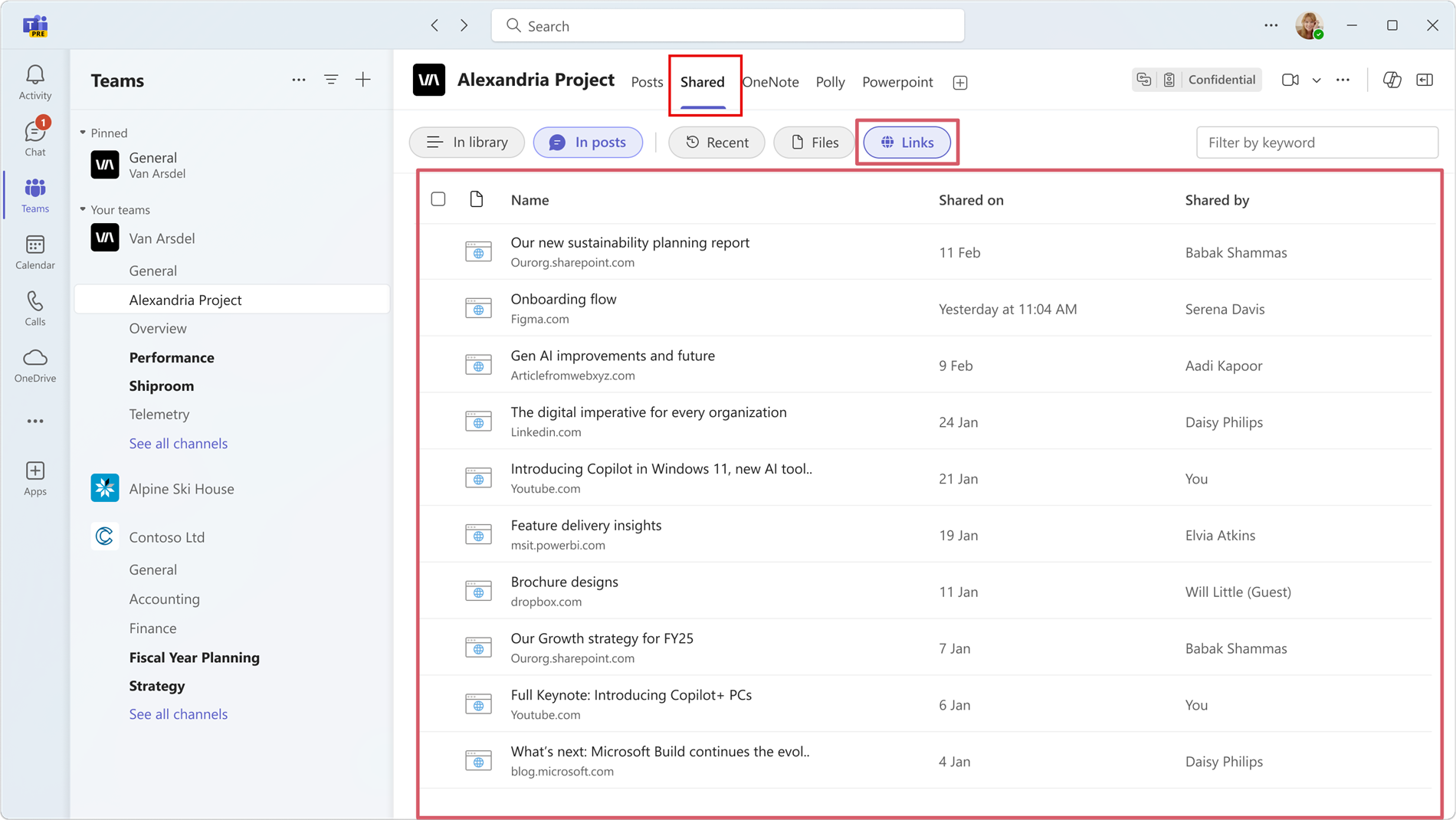Check the select all checkbox
This screenshot has width=1456, height=820.
(x=438, y=199)
